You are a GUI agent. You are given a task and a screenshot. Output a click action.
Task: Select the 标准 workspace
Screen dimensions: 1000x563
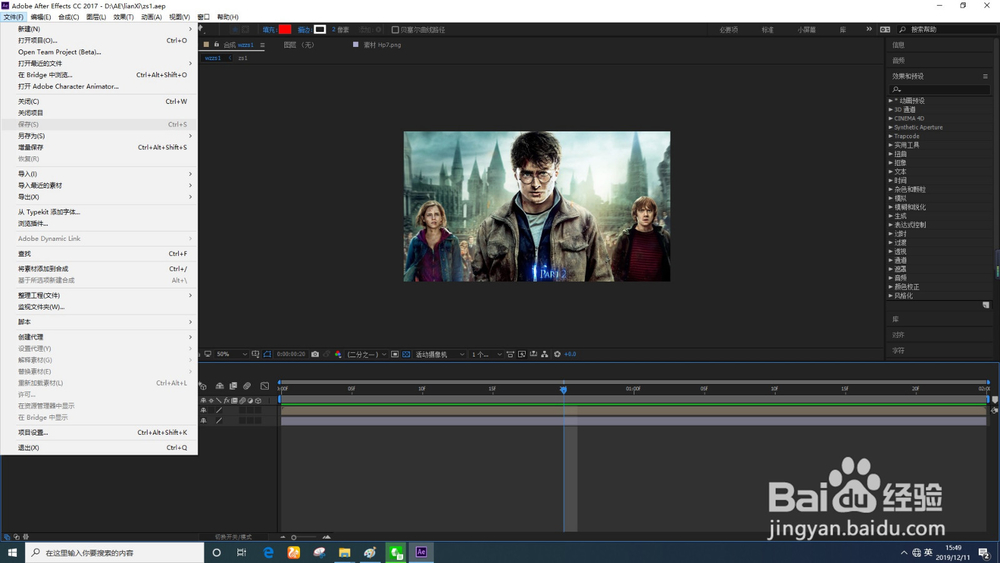(767, 29)
